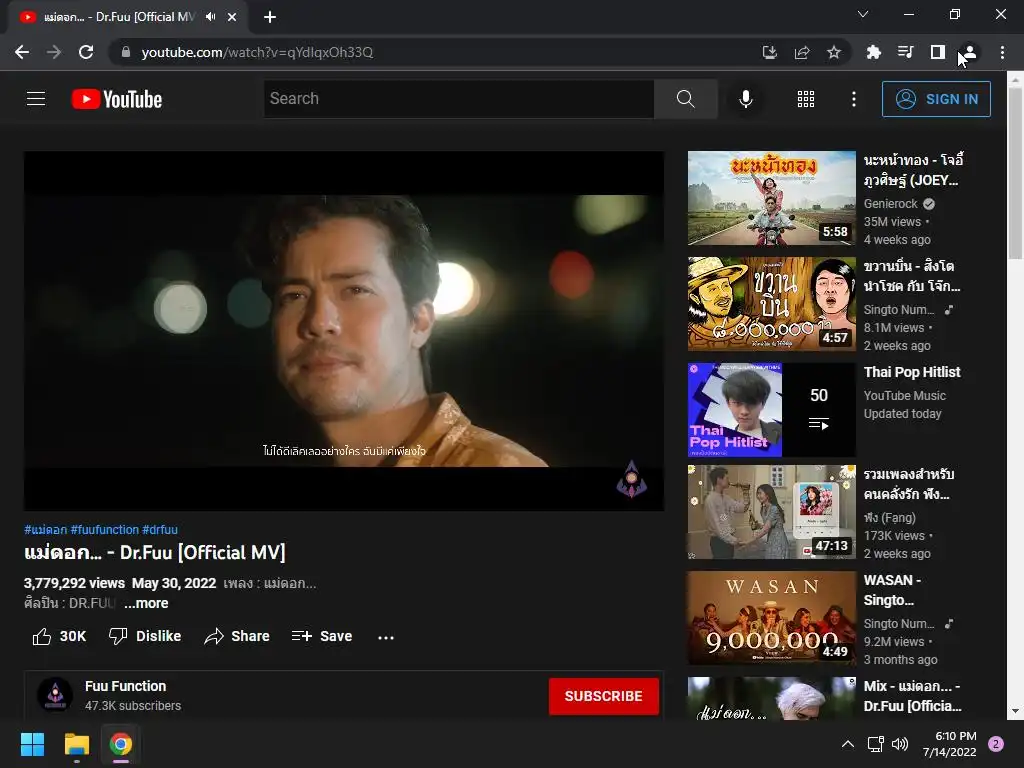The height and width of the screenshot is (768, 1024).
Task: Open notifications badge
Action: (995, 744)
